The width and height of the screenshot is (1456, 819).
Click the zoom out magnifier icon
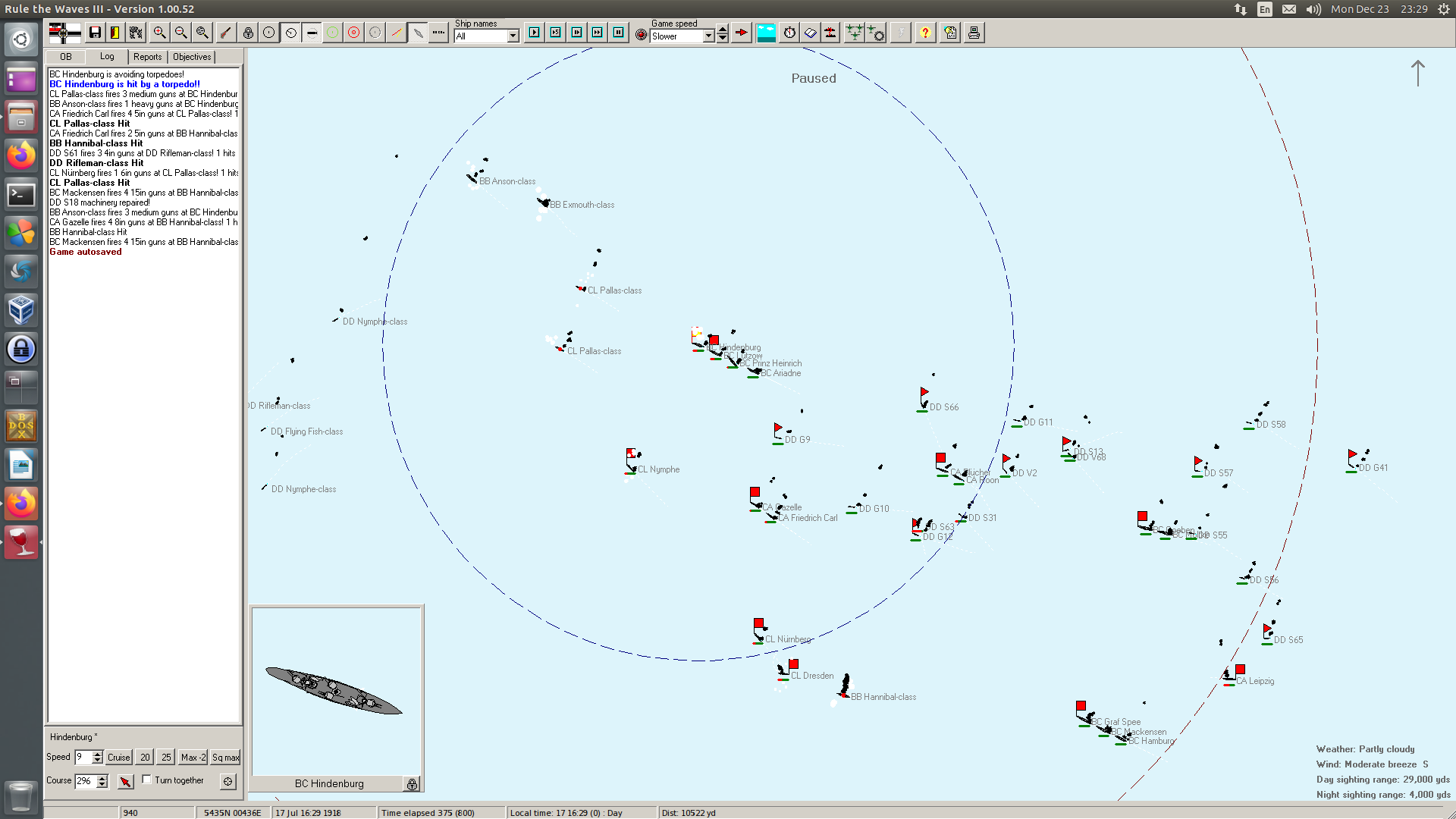(x=180, y=33)
